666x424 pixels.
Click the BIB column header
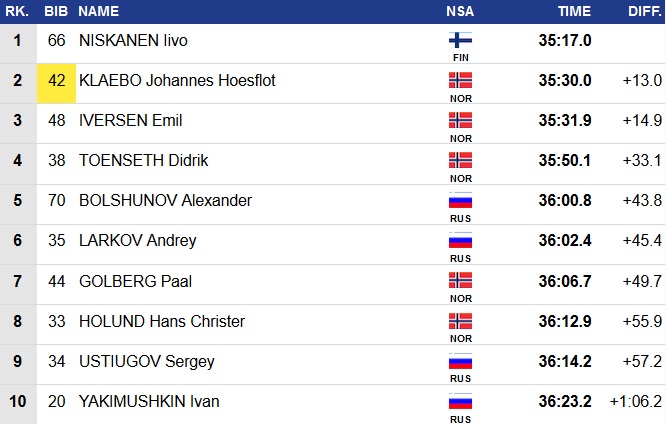click(56, 11)
